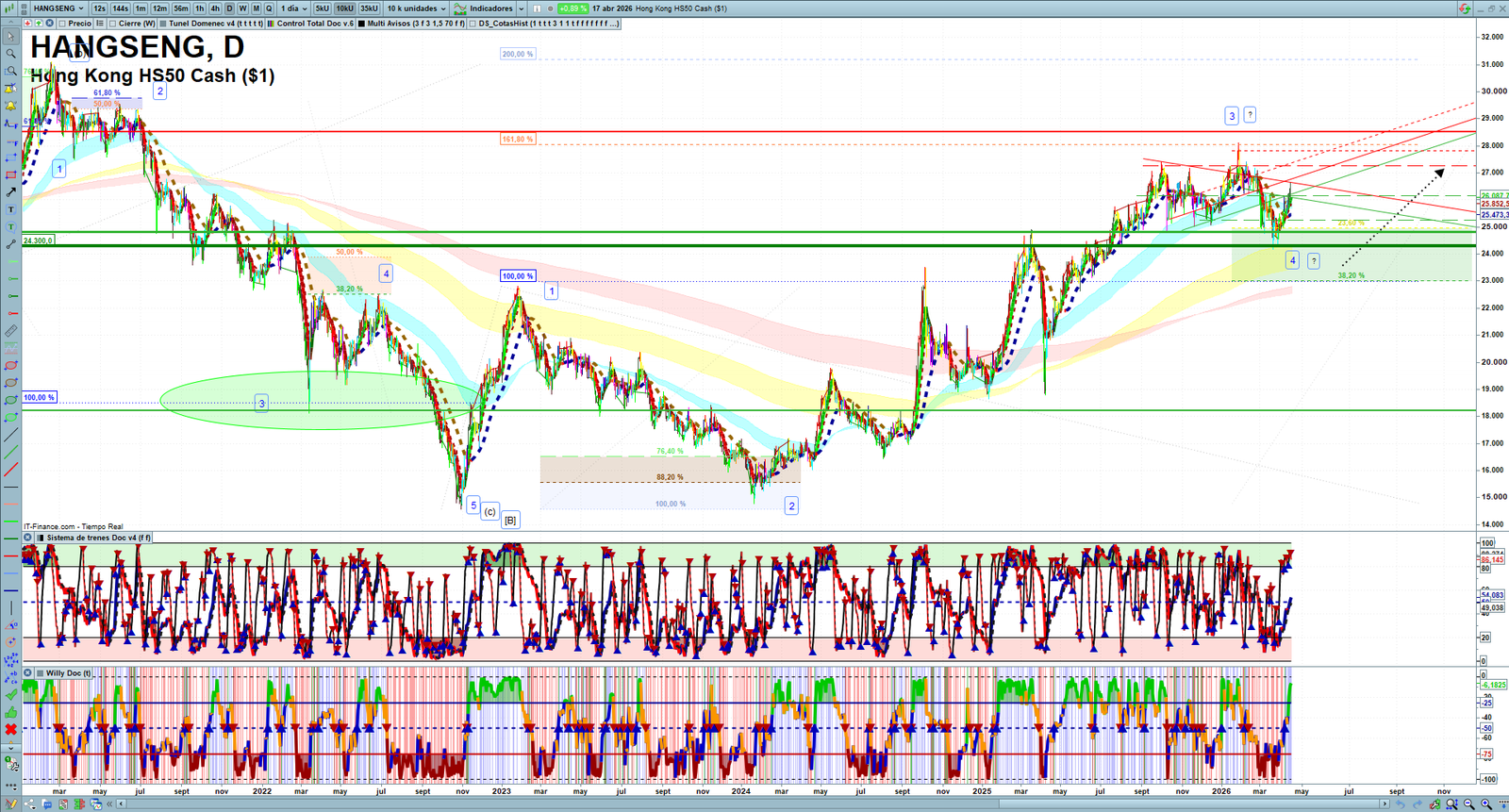Close the Willy Doc indicator panel
The image size is (1509, 812).
(28, 673)
